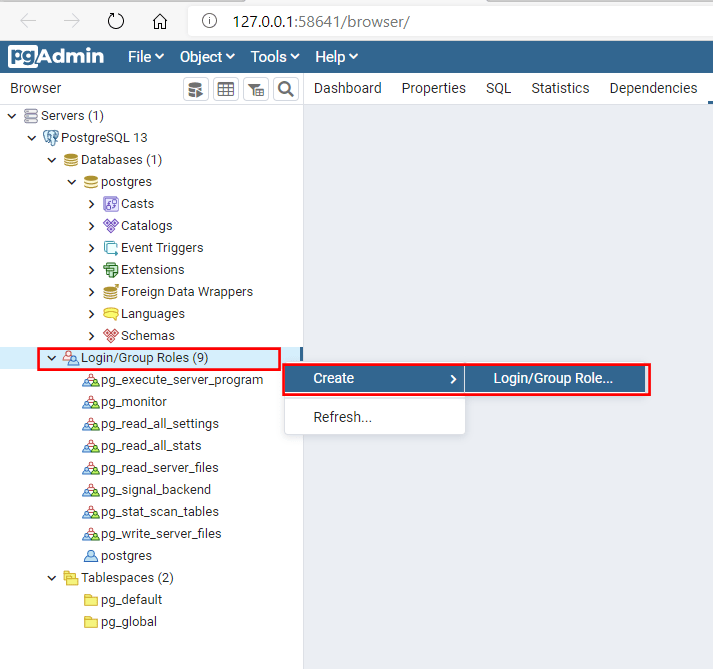This screenshot has height=669, width=713.
Task: Click the Query Tool toolbar icon
Action: tap(196, 89)
